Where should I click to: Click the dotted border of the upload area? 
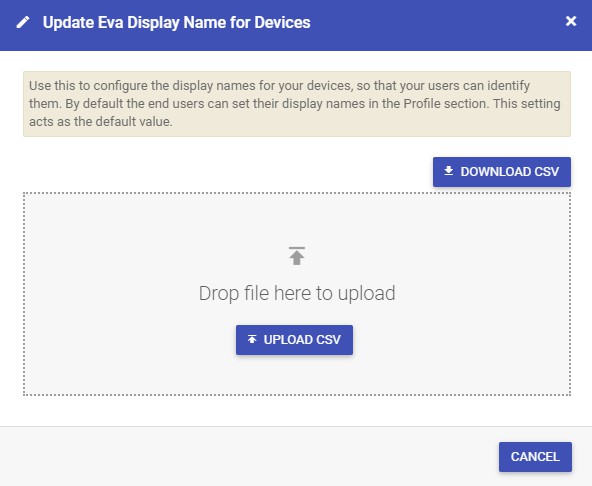297,193
